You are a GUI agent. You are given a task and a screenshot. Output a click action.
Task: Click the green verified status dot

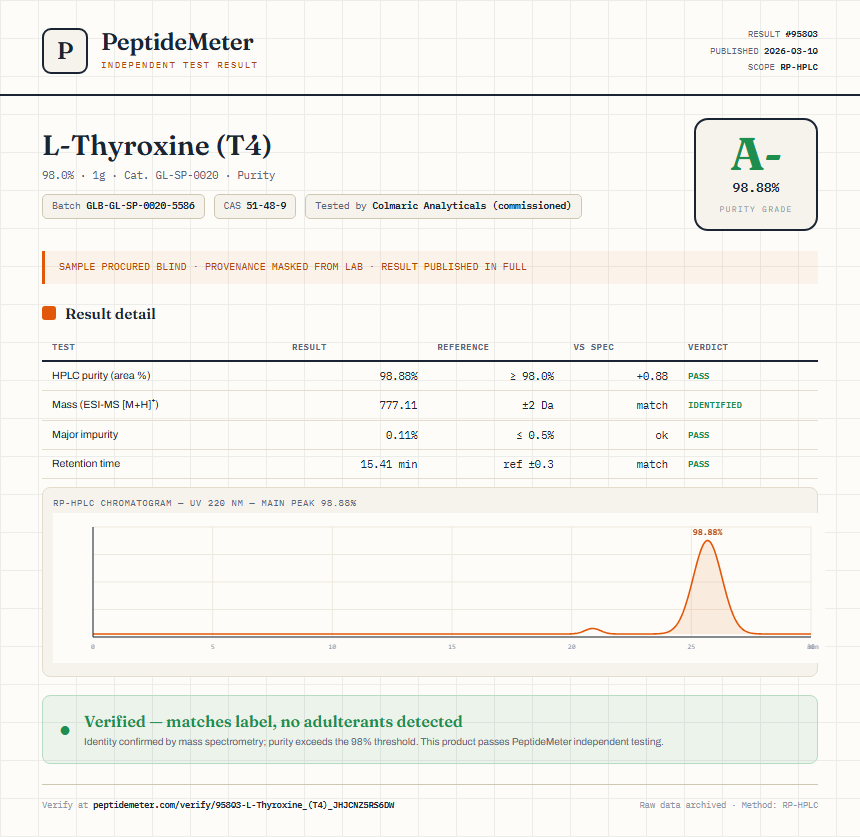(x=65, y=730)
